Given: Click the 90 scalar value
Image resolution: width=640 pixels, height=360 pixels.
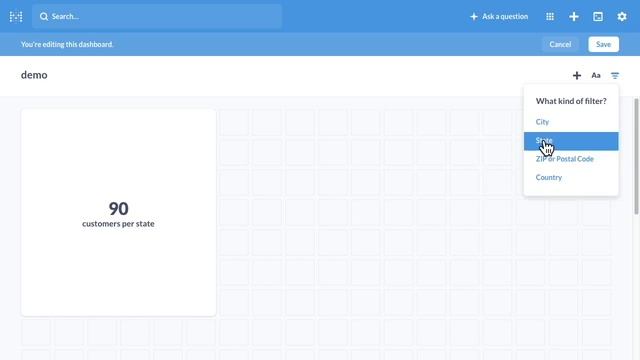Looking at the screenshot, I should point(118,209).
